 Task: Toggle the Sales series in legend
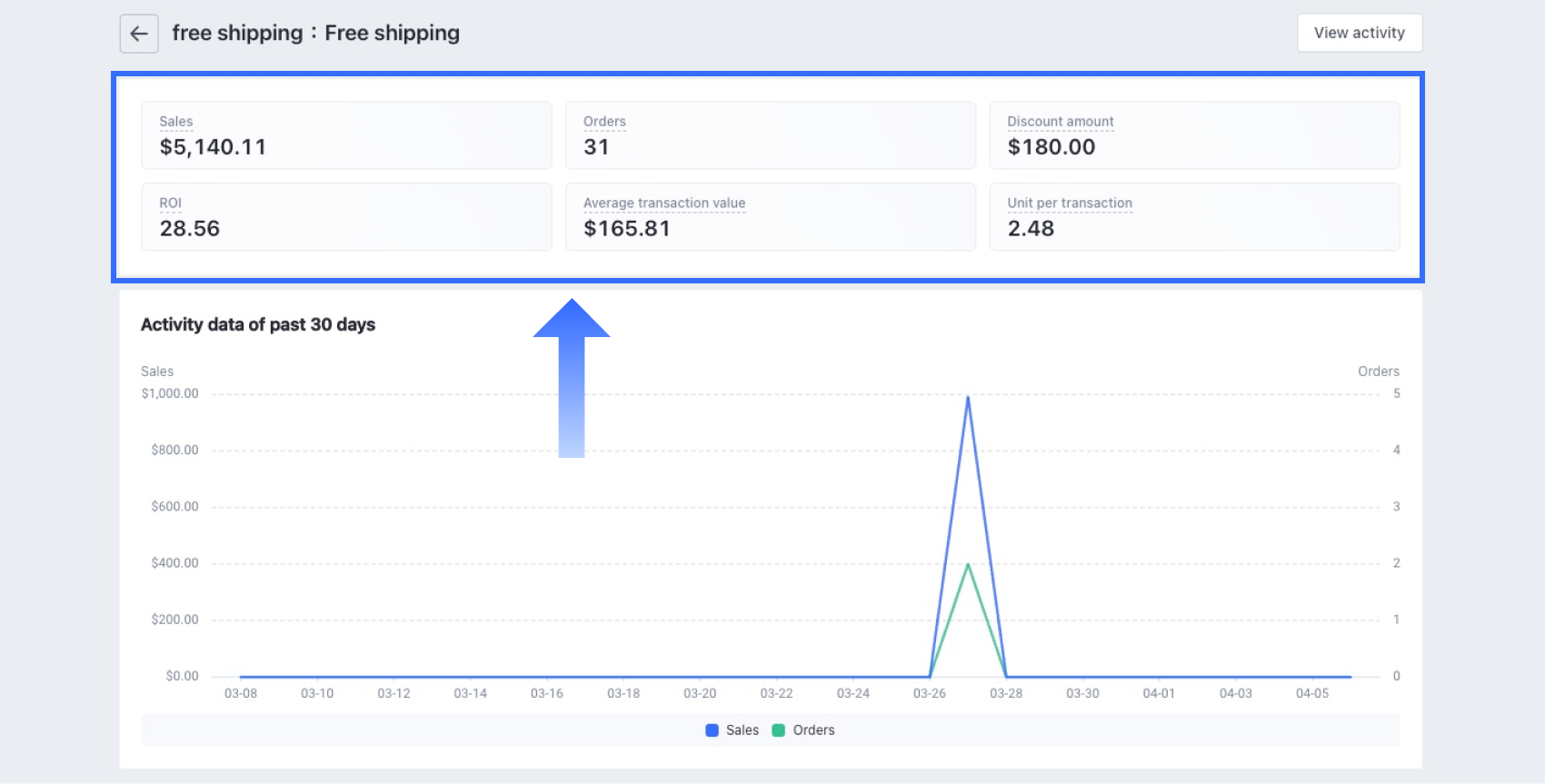(x=742, y=730)
